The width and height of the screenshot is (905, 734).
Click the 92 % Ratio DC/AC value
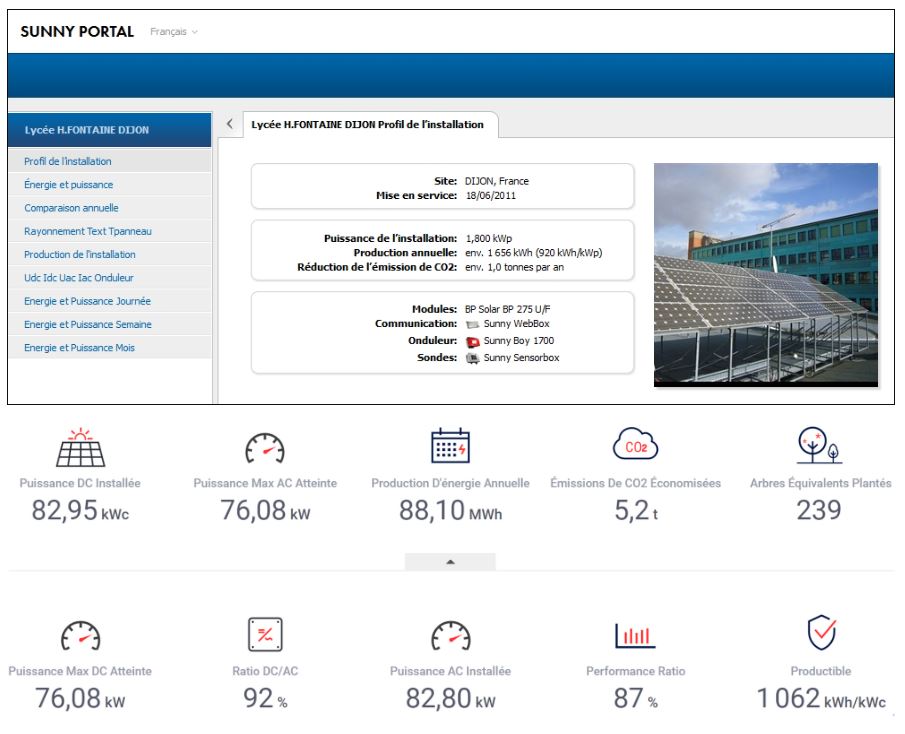coord(265,698)
